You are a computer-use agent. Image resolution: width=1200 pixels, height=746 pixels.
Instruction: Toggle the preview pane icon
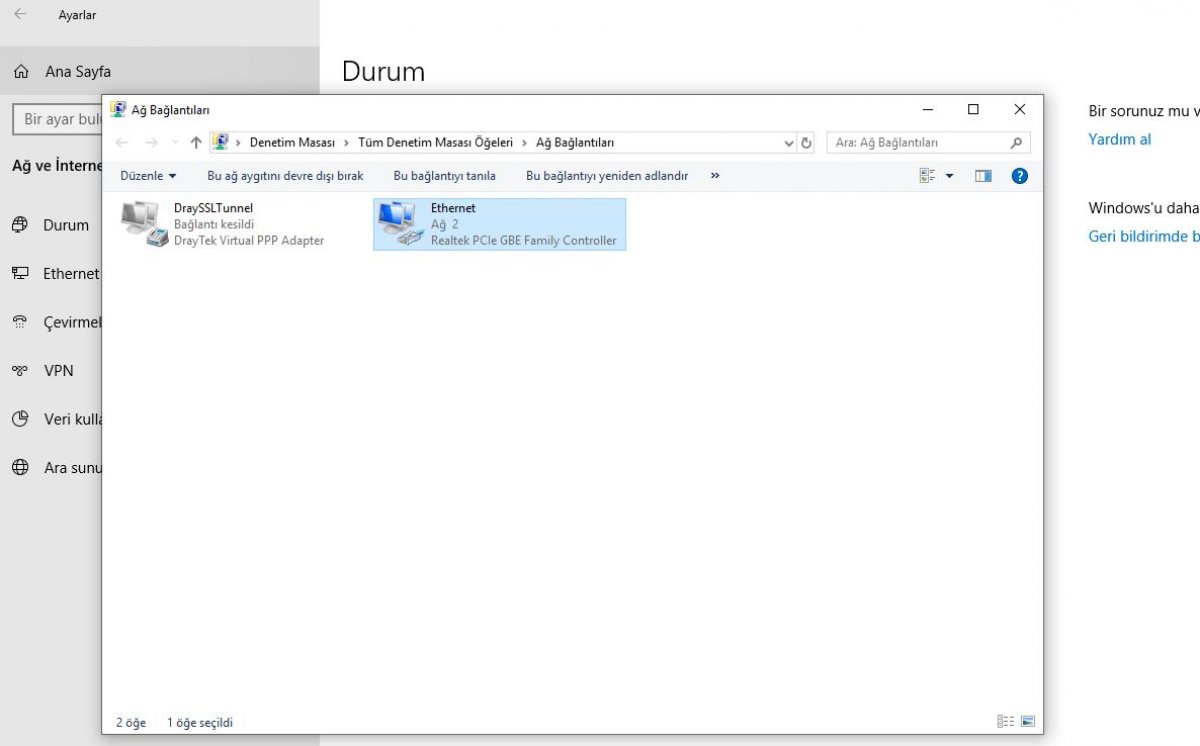pos(983,176)
